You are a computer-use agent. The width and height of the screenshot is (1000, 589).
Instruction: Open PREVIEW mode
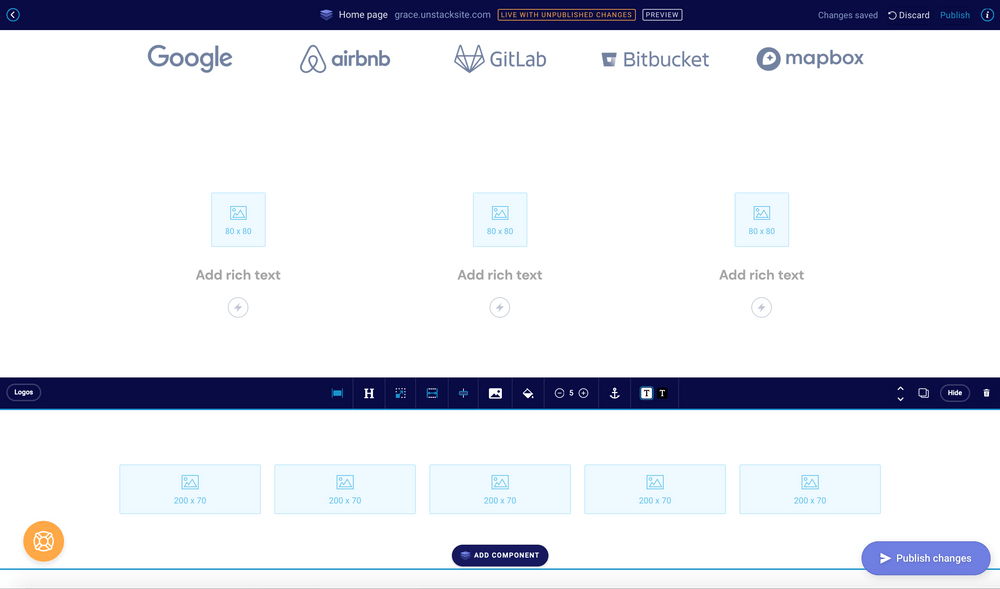click(x=661, y=14)
